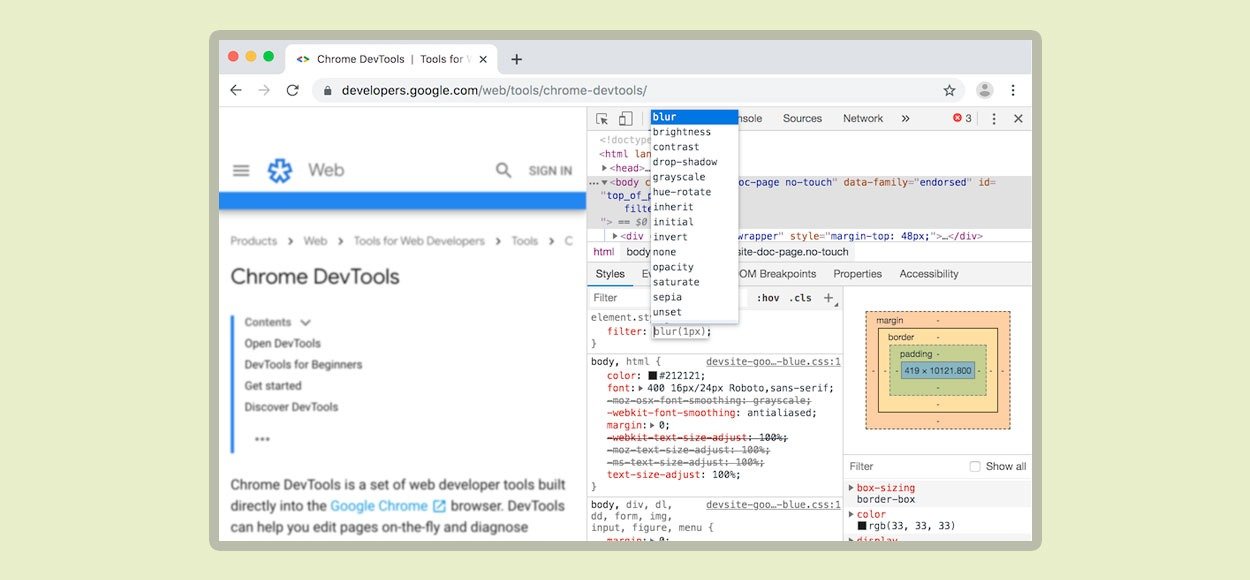The height and width of the screenshot is (580, 1250).
Task: Click the computed styles Filter field
Action: point(905,466)
